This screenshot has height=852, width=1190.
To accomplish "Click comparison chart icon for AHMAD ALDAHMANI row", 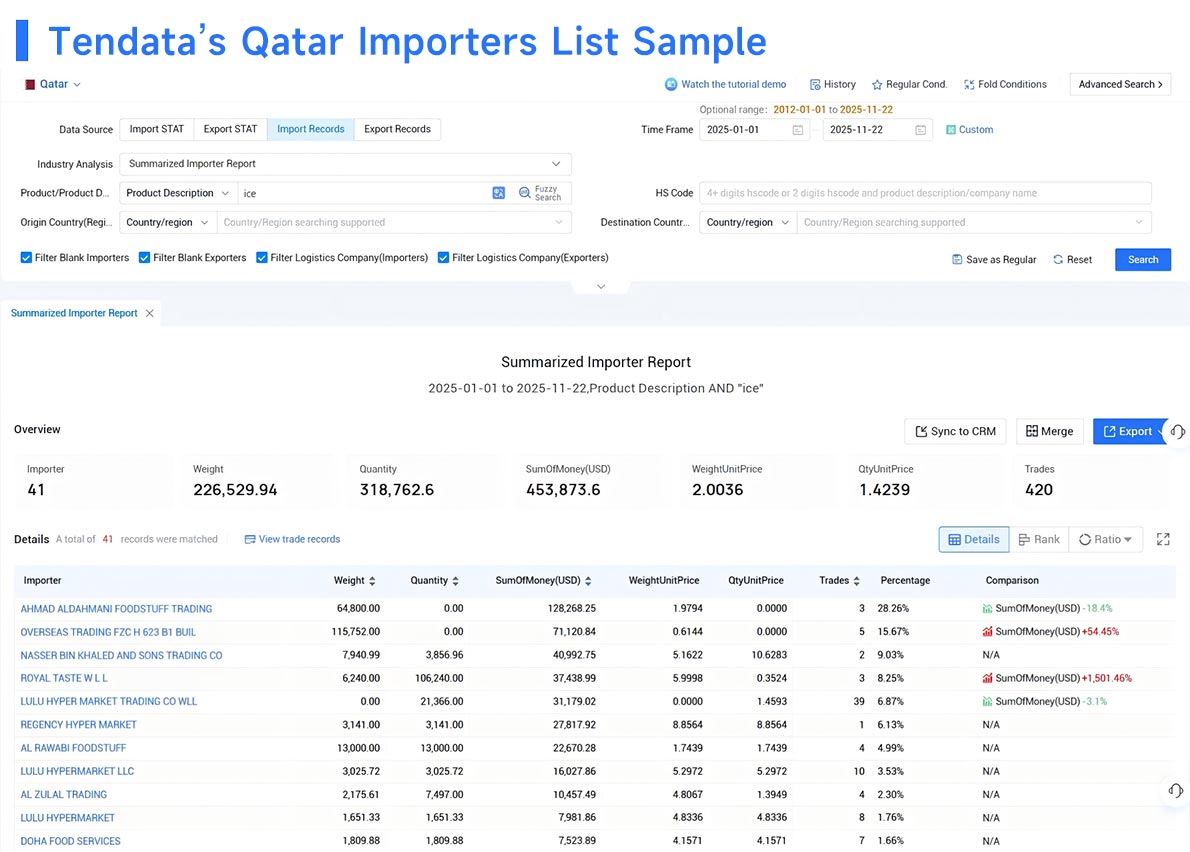I will pyautogui.click(x=987, y=608).
